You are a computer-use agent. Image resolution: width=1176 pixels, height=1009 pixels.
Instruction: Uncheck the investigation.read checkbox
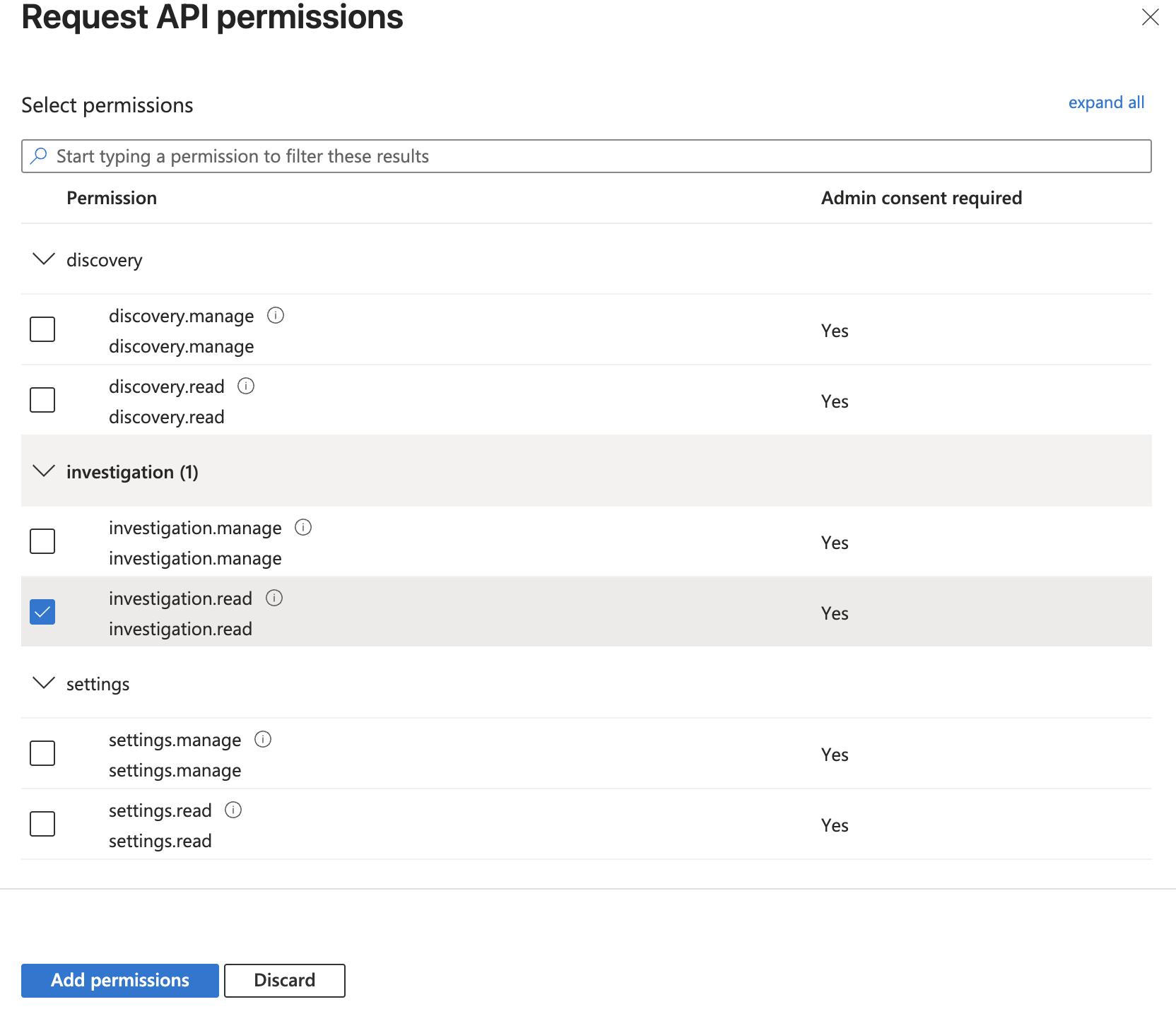pyautogui.click(x=42, y=612)
